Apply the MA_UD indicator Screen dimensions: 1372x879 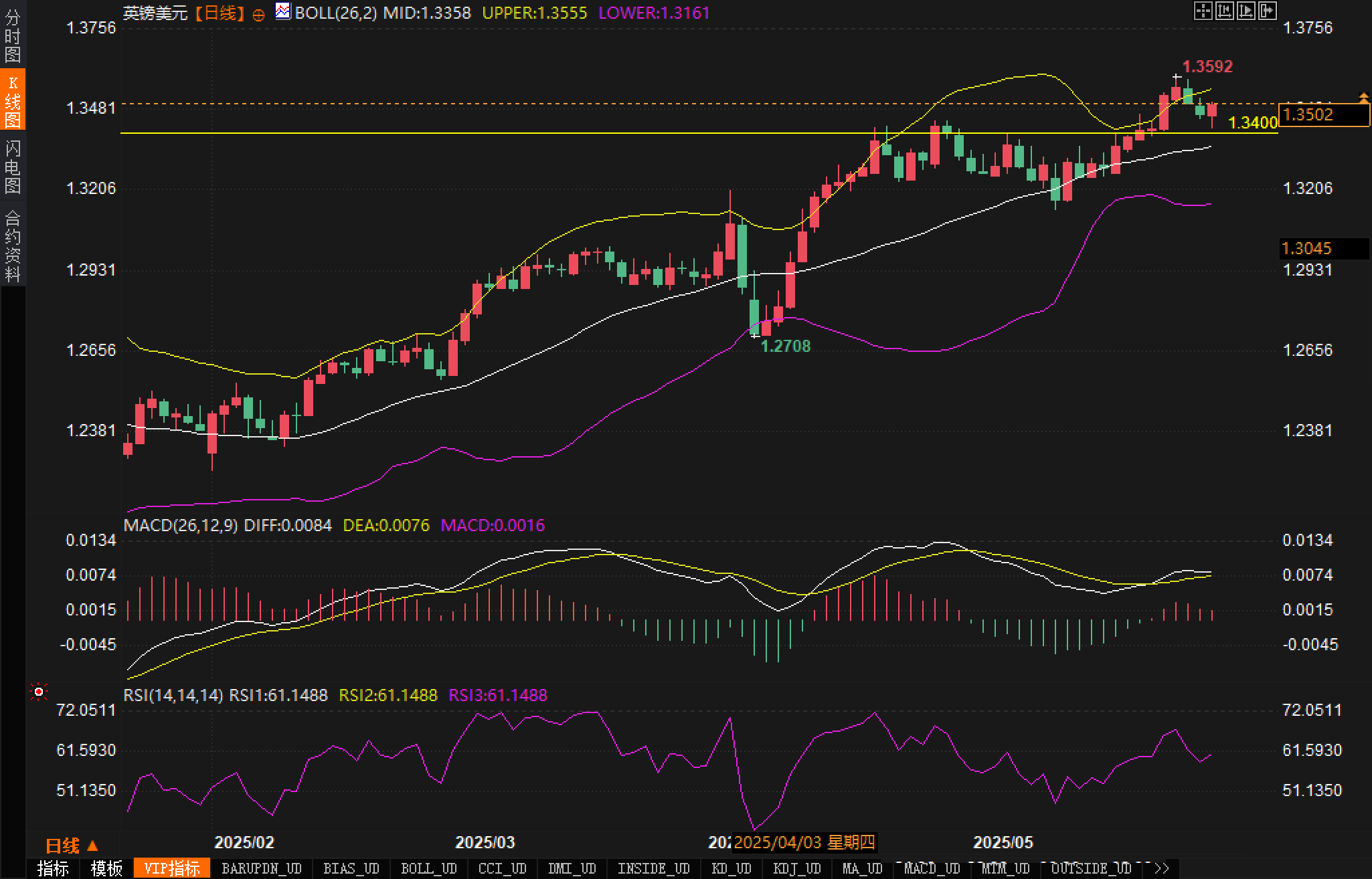click(x=862, y=868)
